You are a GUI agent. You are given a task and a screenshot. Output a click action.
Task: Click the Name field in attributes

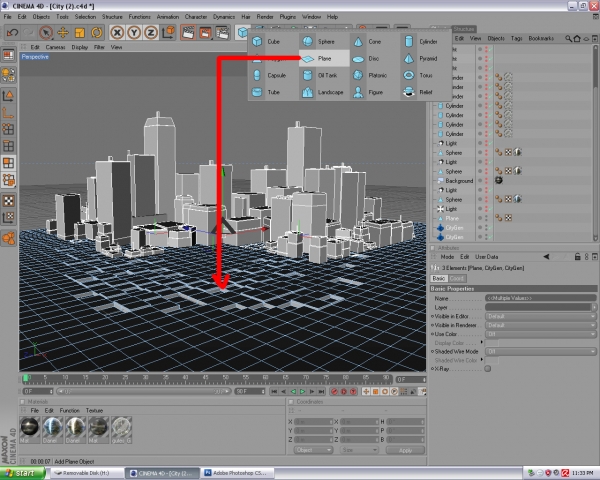[x=541, y=298]
